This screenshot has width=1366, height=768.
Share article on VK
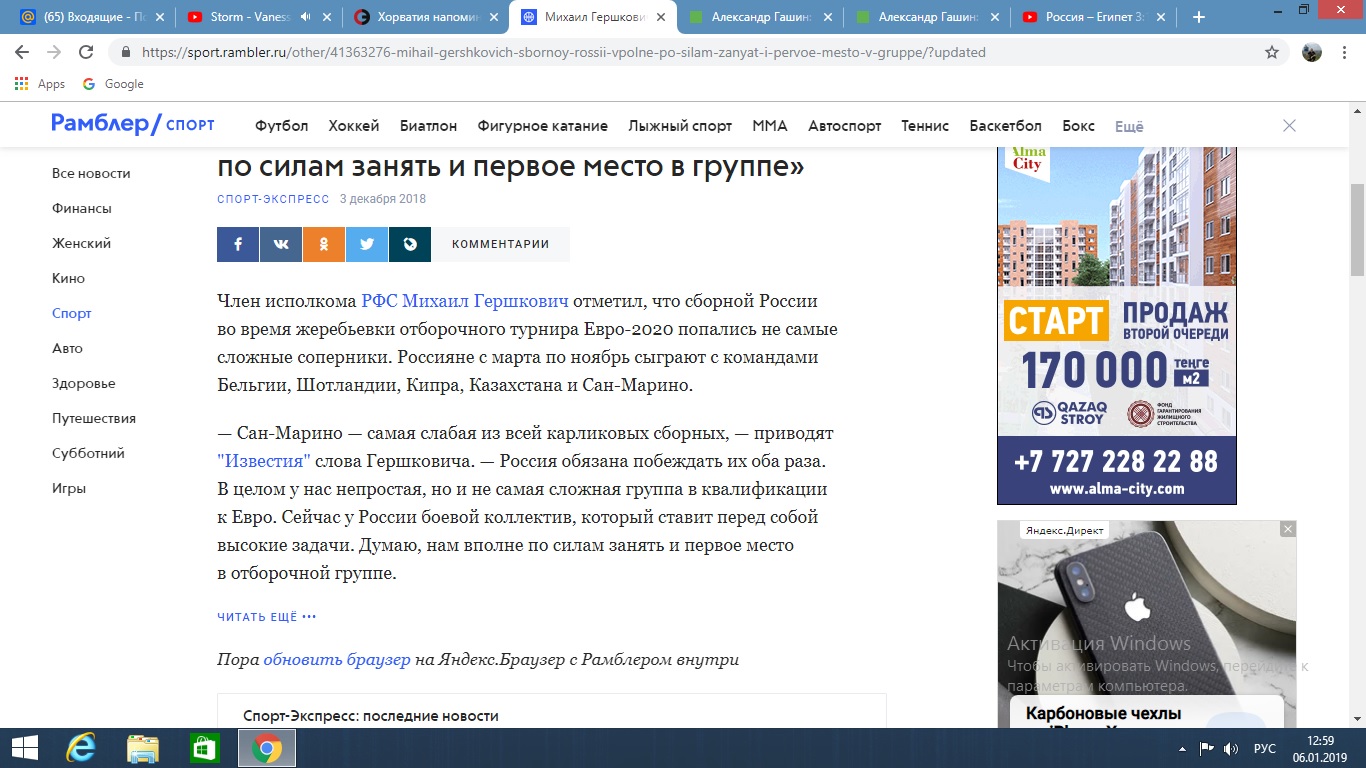point(281,244)
